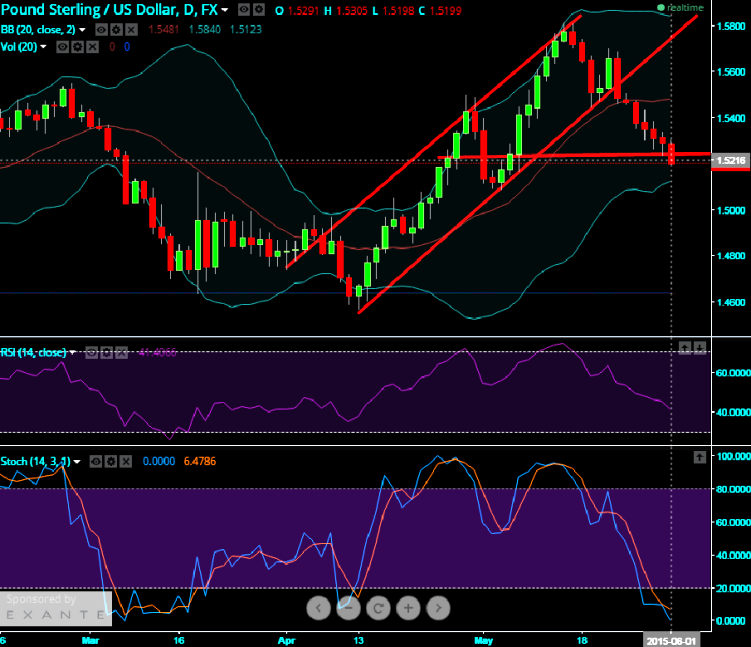The image size is (751, 647).
Task: Remove the BB indicator with its X icon
Action: (132, 30)
